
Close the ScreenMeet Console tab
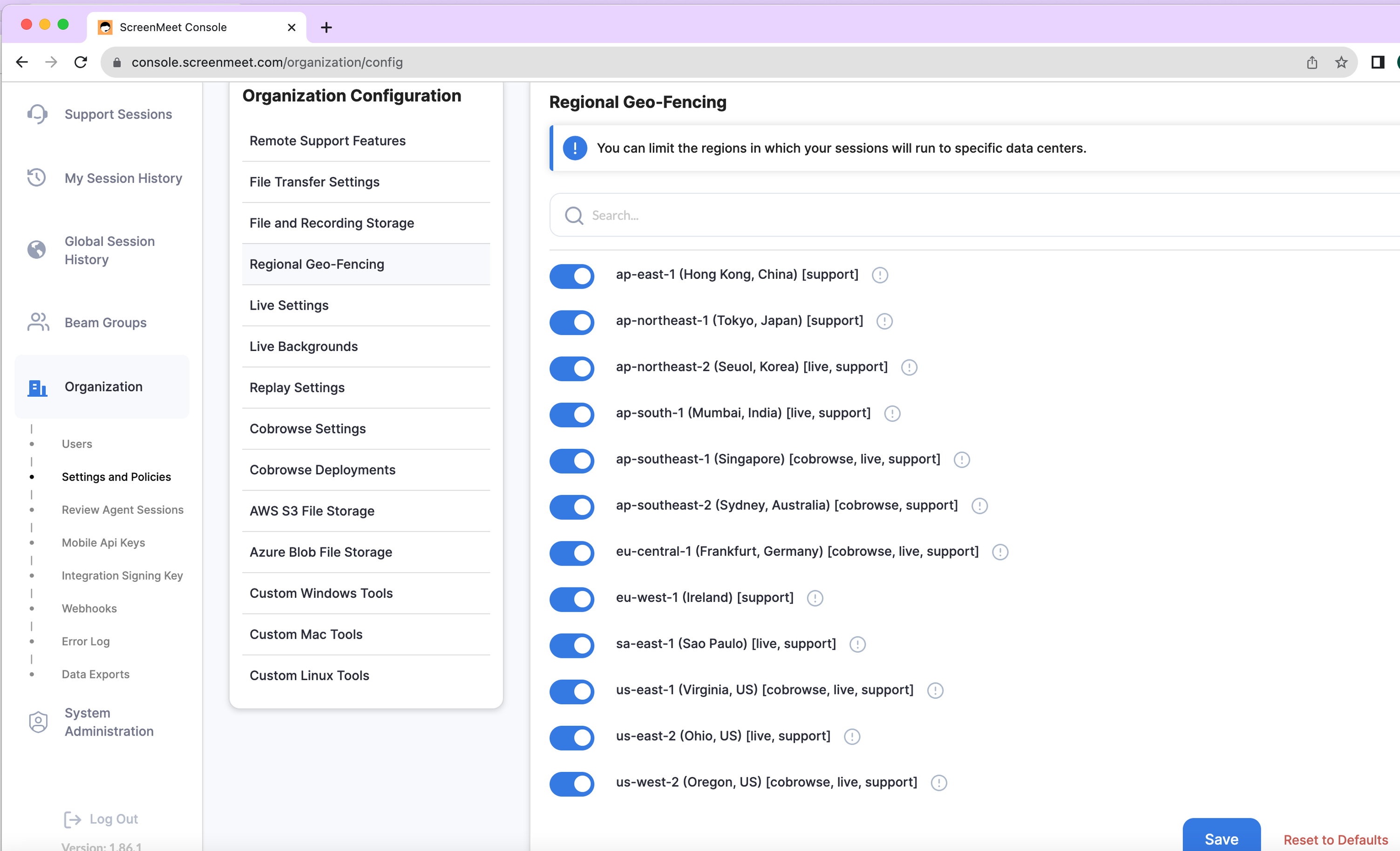click(292, 27)
